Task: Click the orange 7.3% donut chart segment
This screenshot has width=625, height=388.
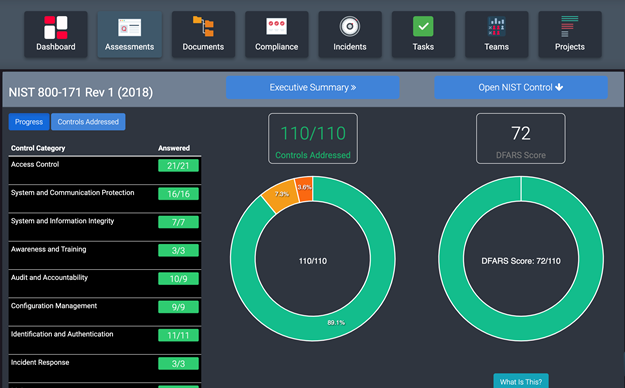Action: [281, 195]
